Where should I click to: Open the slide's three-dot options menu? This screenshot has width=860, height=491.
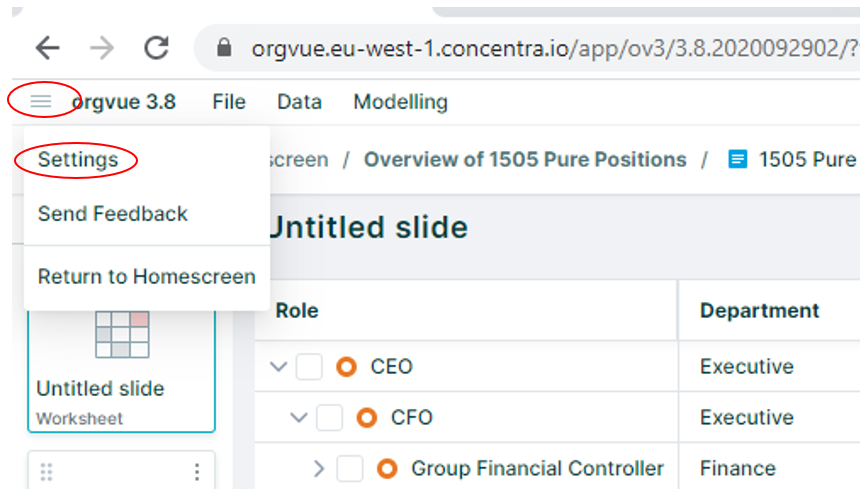click(197, 471)
